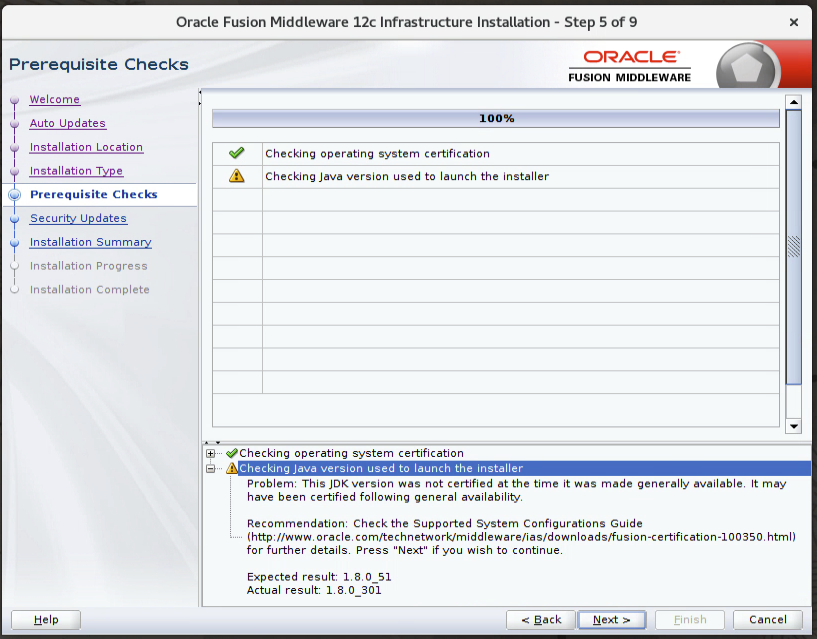The height and width of the screenshot is (639, 817).
Task: Click the 'Problem: This JDK version' text
Action: coord(516,490)
